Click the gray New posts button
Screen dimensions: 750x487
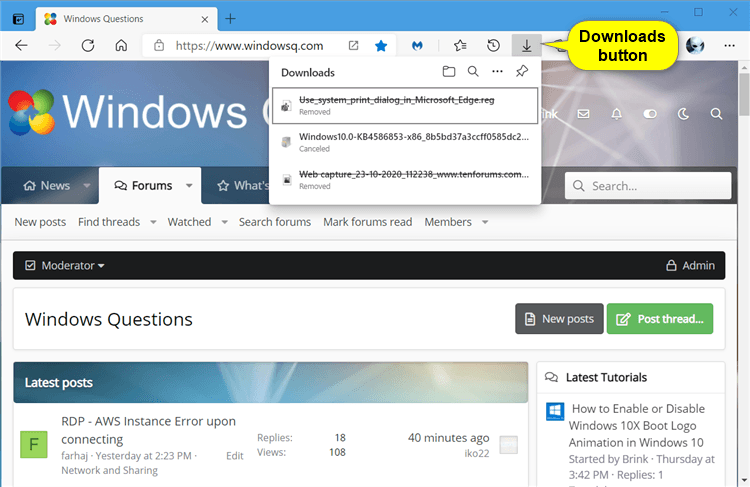559,319
